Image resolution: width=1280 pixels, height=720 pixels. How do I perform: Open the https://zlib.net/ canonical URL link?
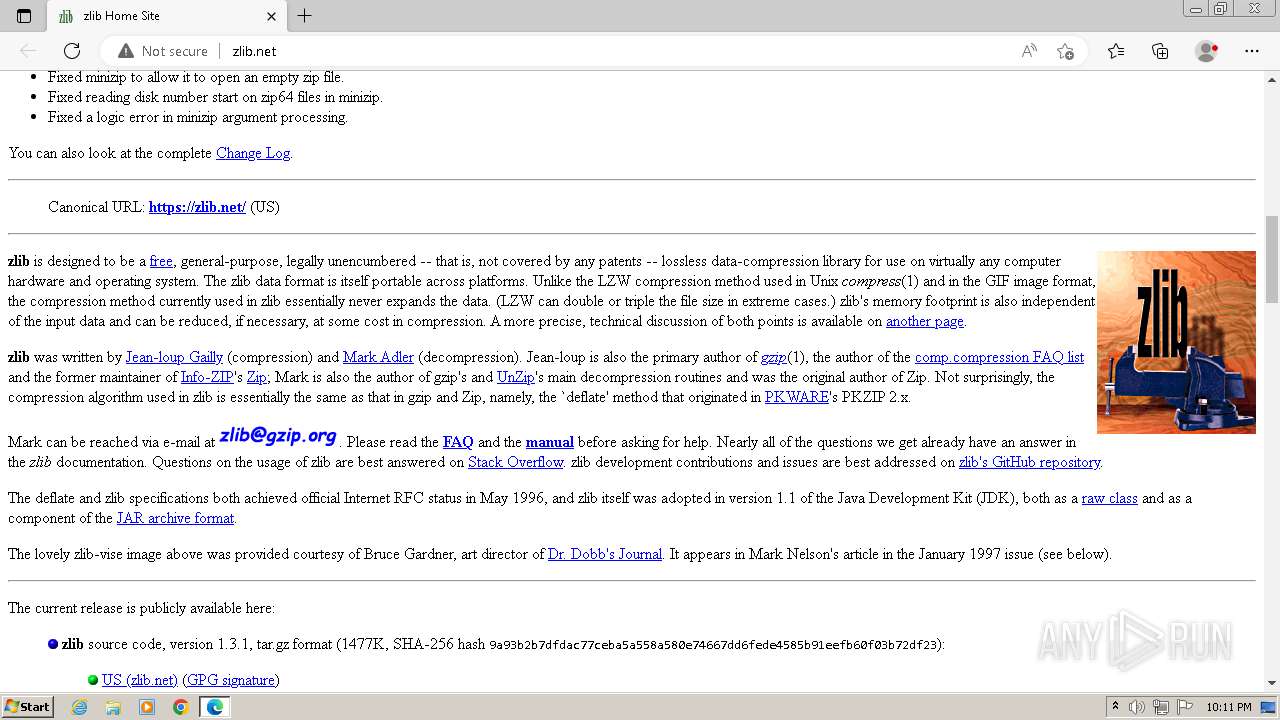tap(197, 207)
